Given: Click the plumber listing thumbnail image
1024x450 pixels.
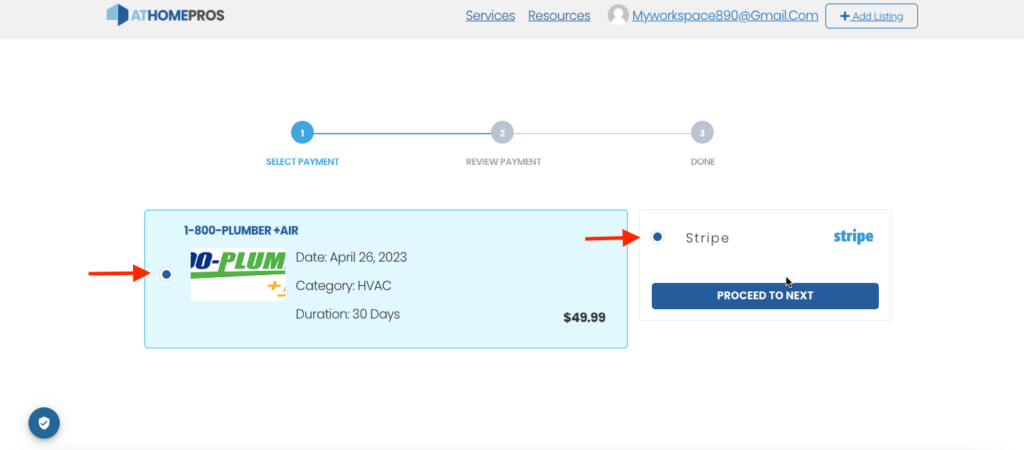Looking at the screenshot, I should pos(238,275).
